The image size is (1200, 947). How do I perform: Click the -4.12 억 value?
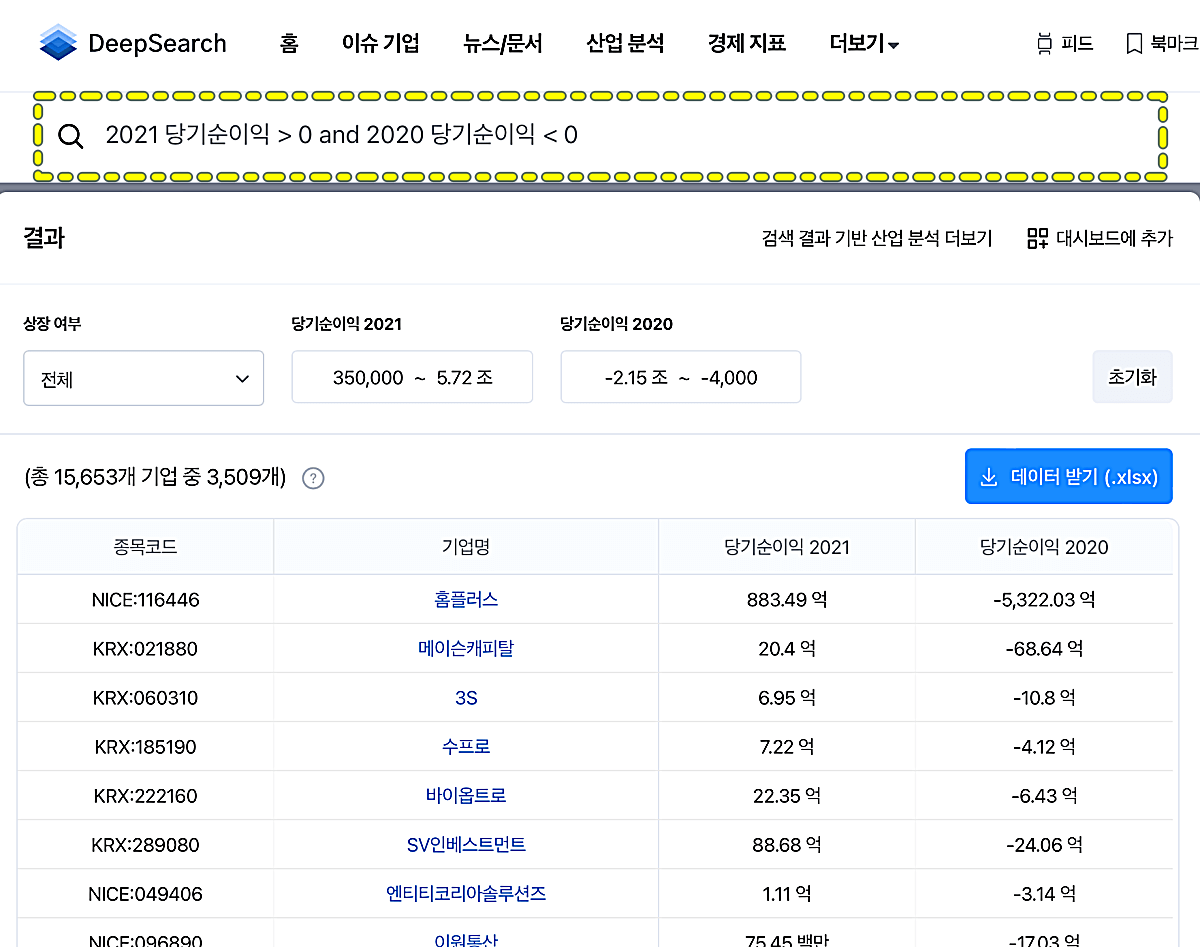pyautogui.click(x=1044, y=747)
